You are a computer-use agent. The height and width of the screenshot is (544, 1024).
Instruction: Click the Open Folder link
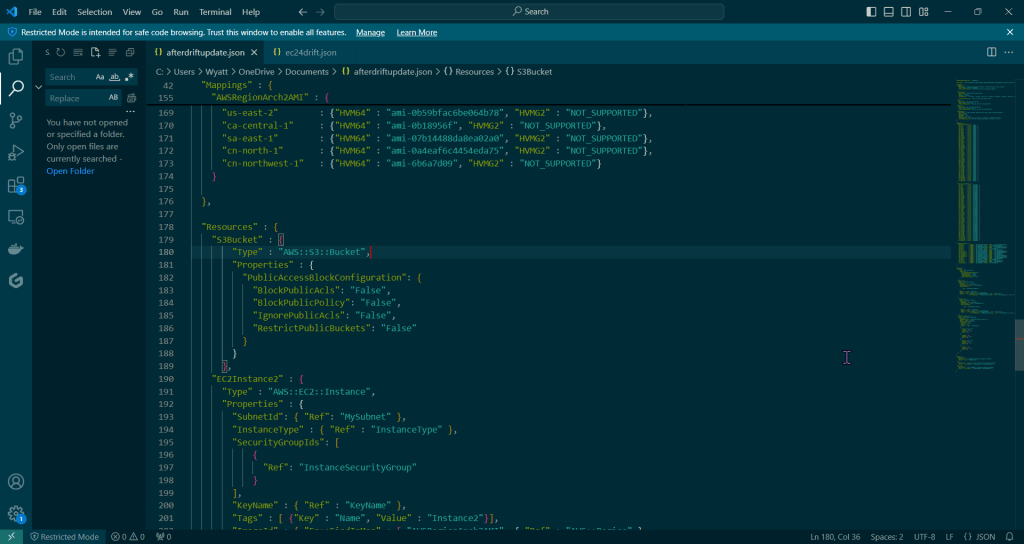[70, 171]
